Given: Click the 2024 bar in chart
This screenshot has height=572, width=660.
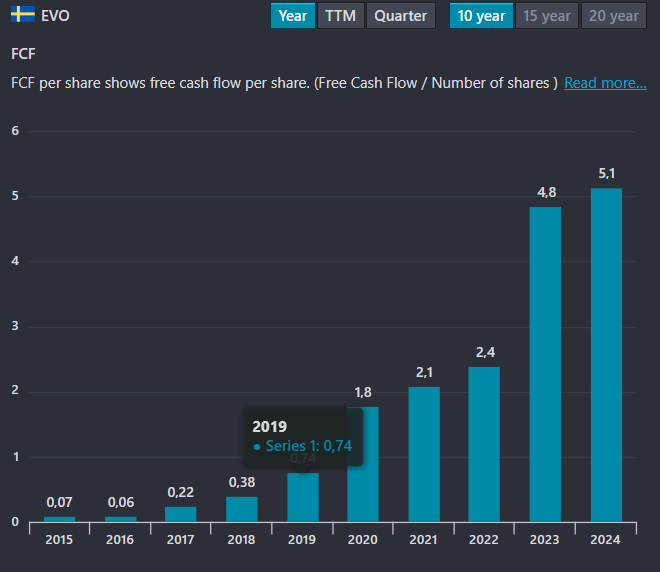Looking at the screenshot, I should coord(606,355).
